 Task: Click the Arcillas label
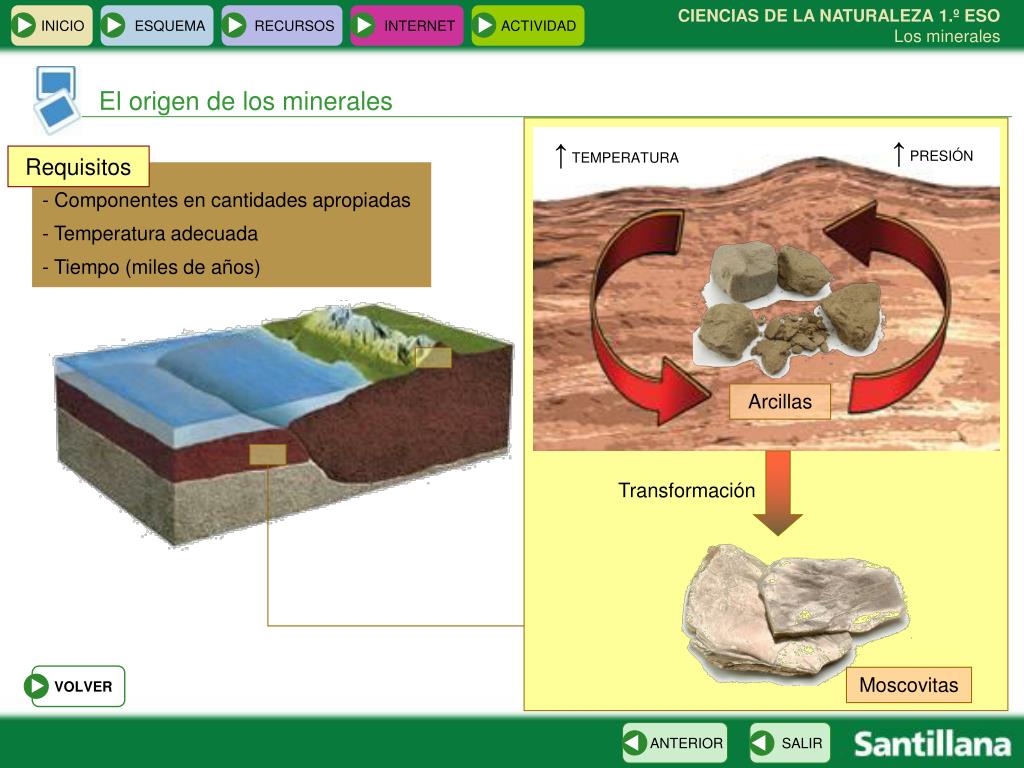[x=780, y=402]
